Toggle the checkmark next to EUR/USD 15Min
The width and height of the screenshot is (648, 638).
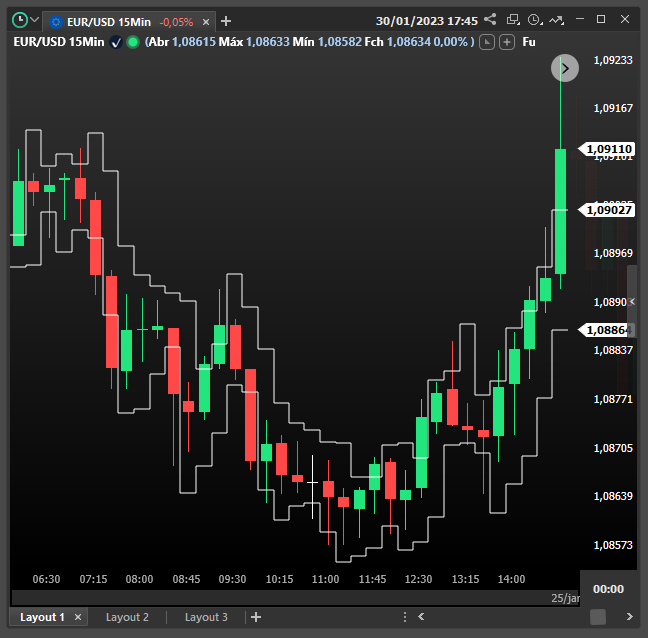(x=116, y=42)
